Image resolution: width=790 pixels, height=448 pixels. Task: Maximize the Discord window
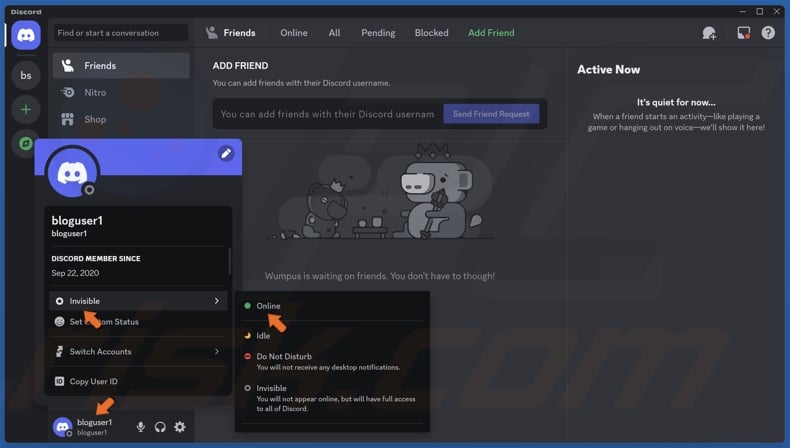(x=760, y=11)
